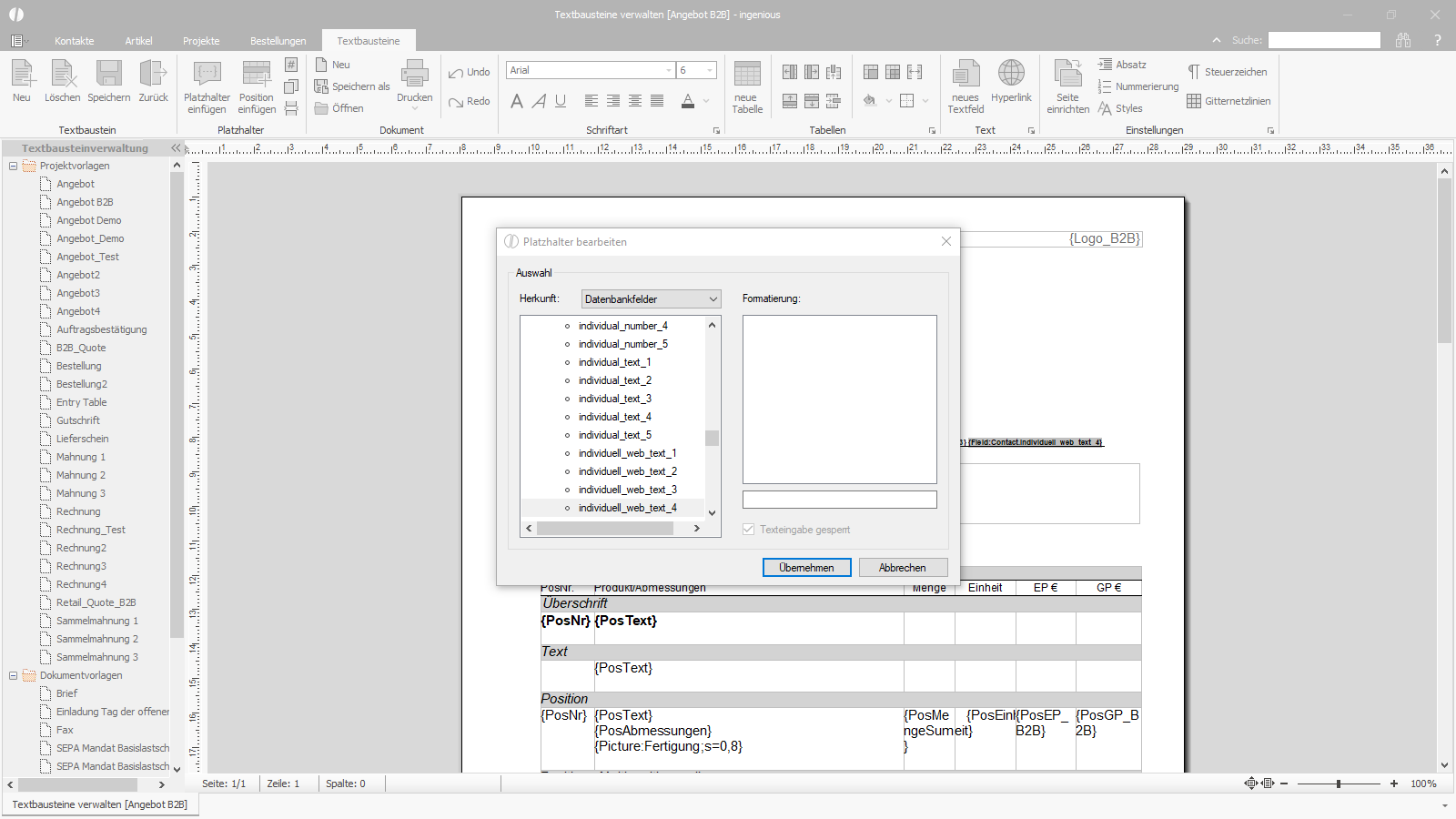Click into the Suche search field
Viewport: 1456px width, 819px height.
tap(1324, 40)
